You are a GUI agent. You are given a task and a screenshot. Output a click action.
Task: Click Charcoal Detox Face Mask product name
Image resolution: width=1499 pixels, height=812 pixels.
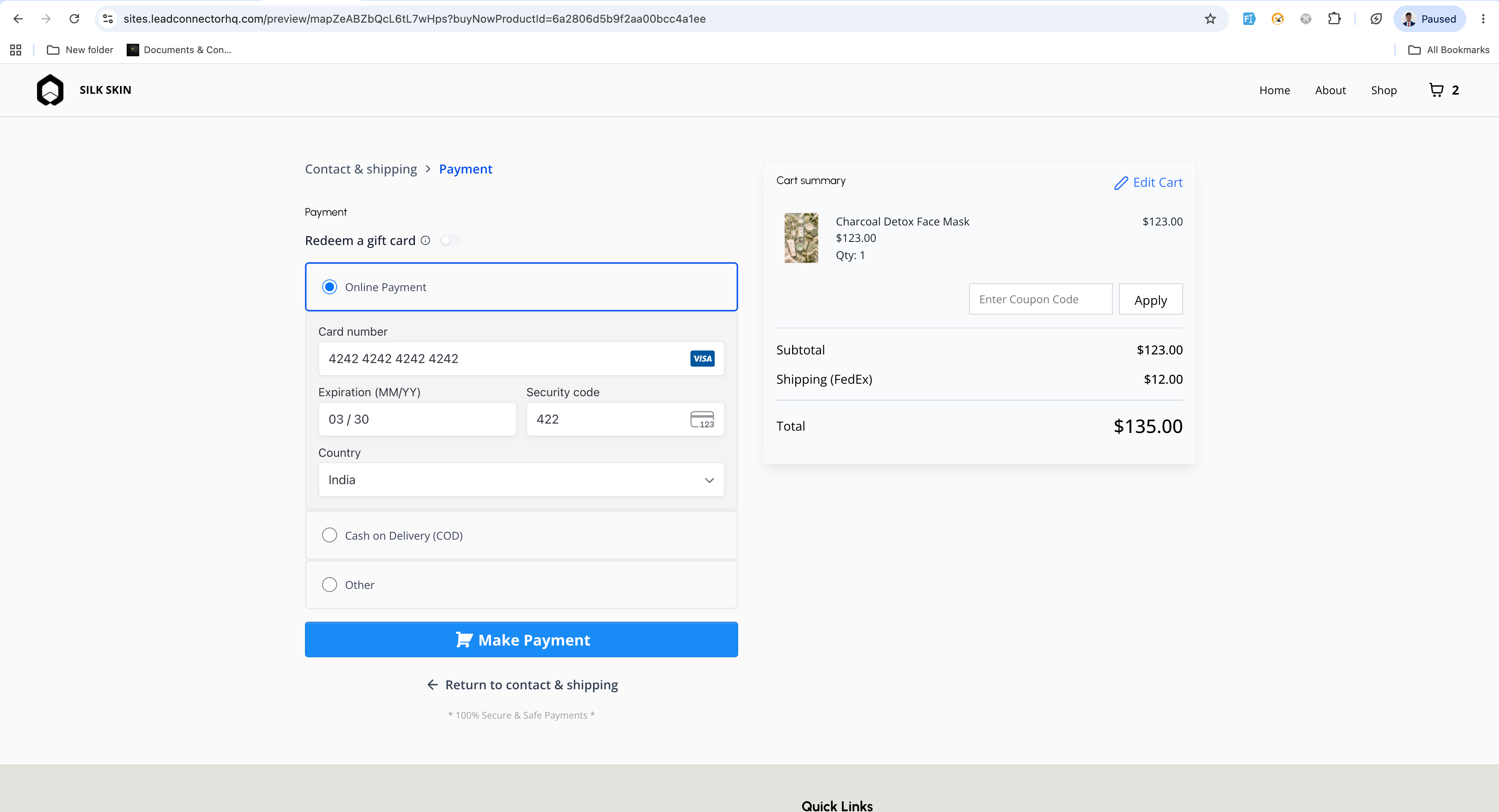[902, 222]
